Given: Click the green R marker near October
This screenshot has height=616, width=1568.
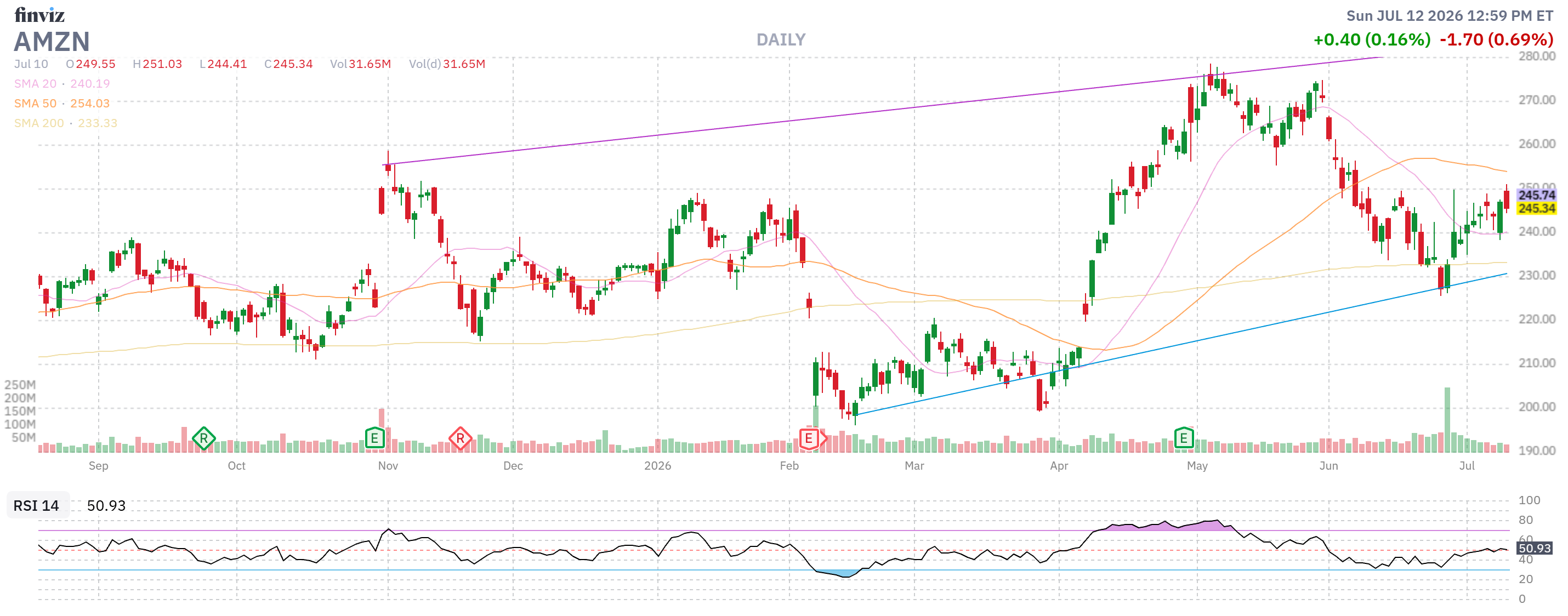Looking at the screenshot, I should tap(203, 438).
